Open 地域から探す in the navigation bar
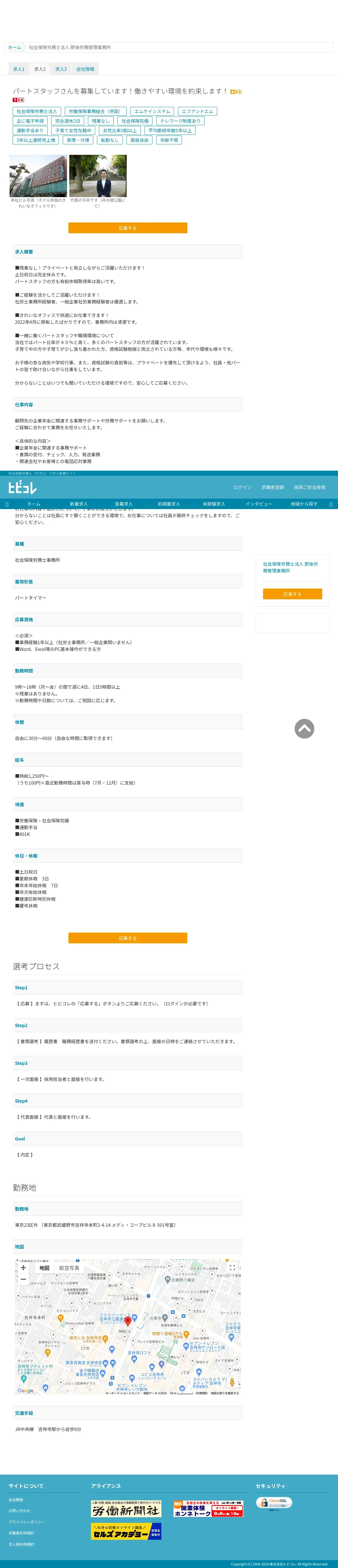Image resolution: width=338 pixels, height=1568 pixels. [x=304, y=504]
